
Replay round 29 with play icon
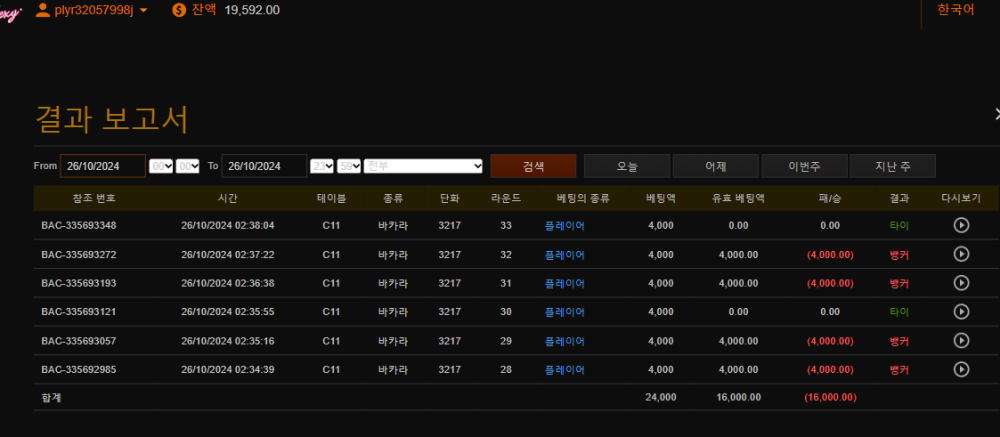click(961, 341)
